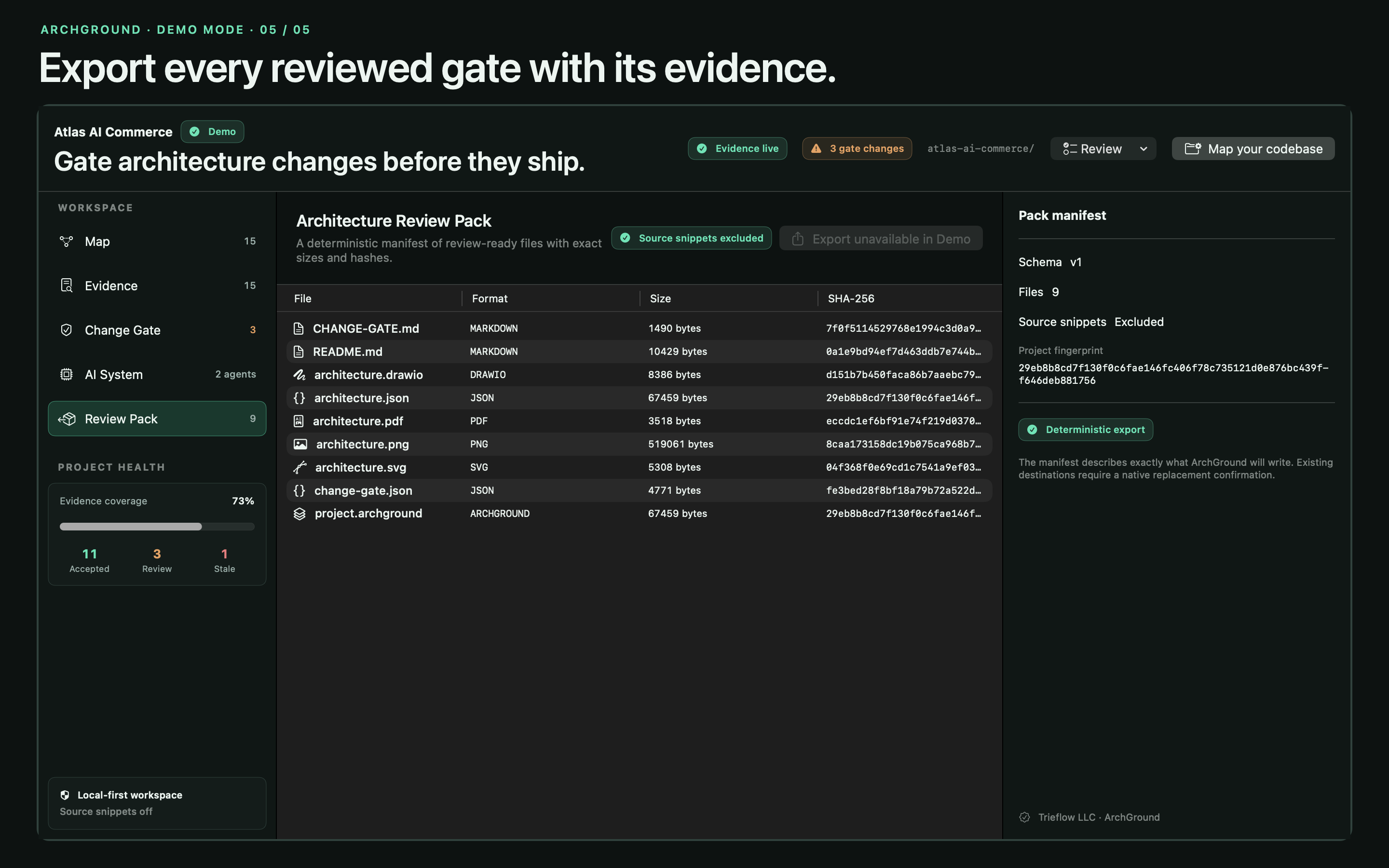Click the Evidence live status badge
This screenshot has width=1389, height=868.
737,149
